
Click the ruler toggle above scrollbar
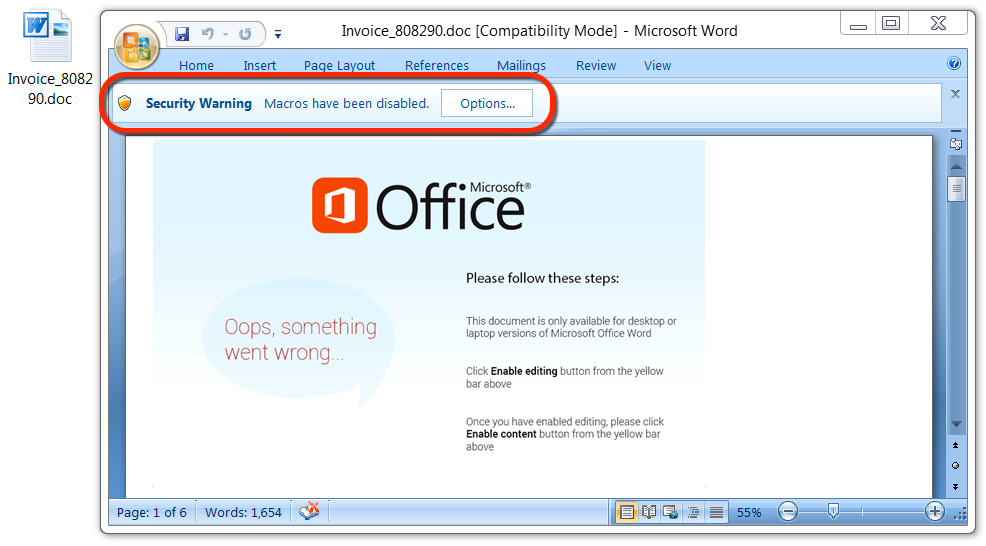click(956, 142)
